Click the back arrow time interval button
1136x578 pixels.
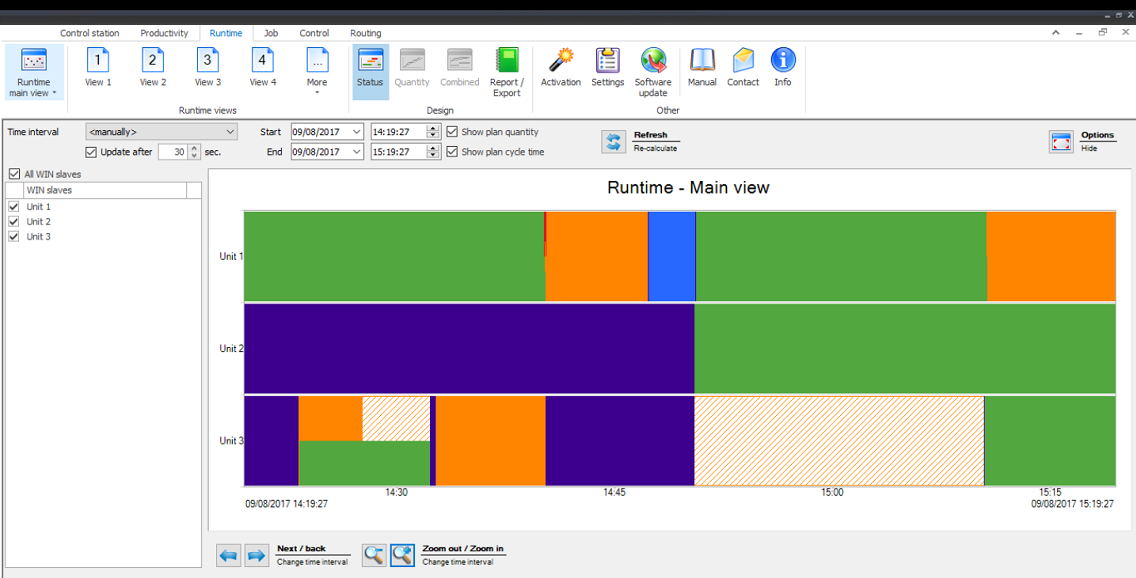(229, 555)
